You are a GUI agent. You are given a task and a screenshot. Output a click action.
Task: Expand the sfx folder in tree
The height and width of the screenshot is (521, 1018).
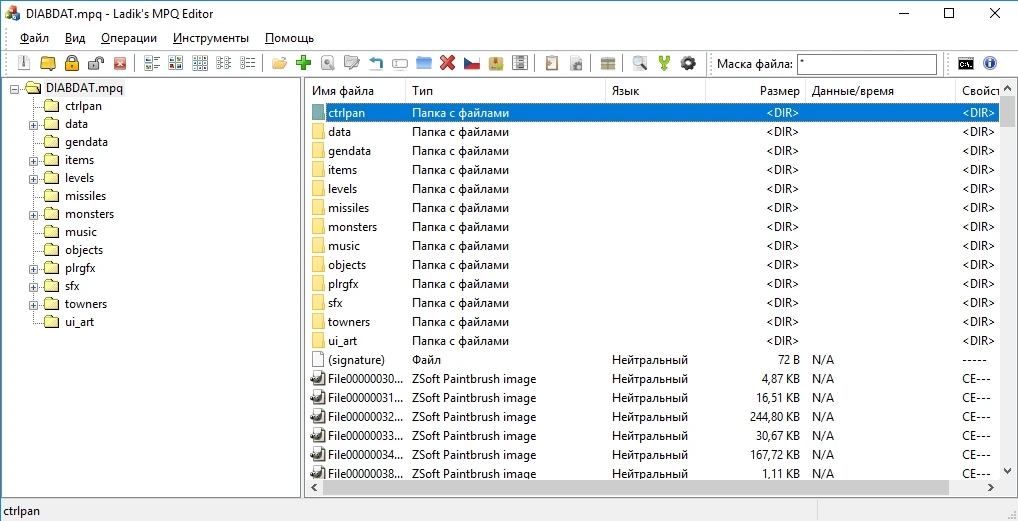click(x=33, y=286)
